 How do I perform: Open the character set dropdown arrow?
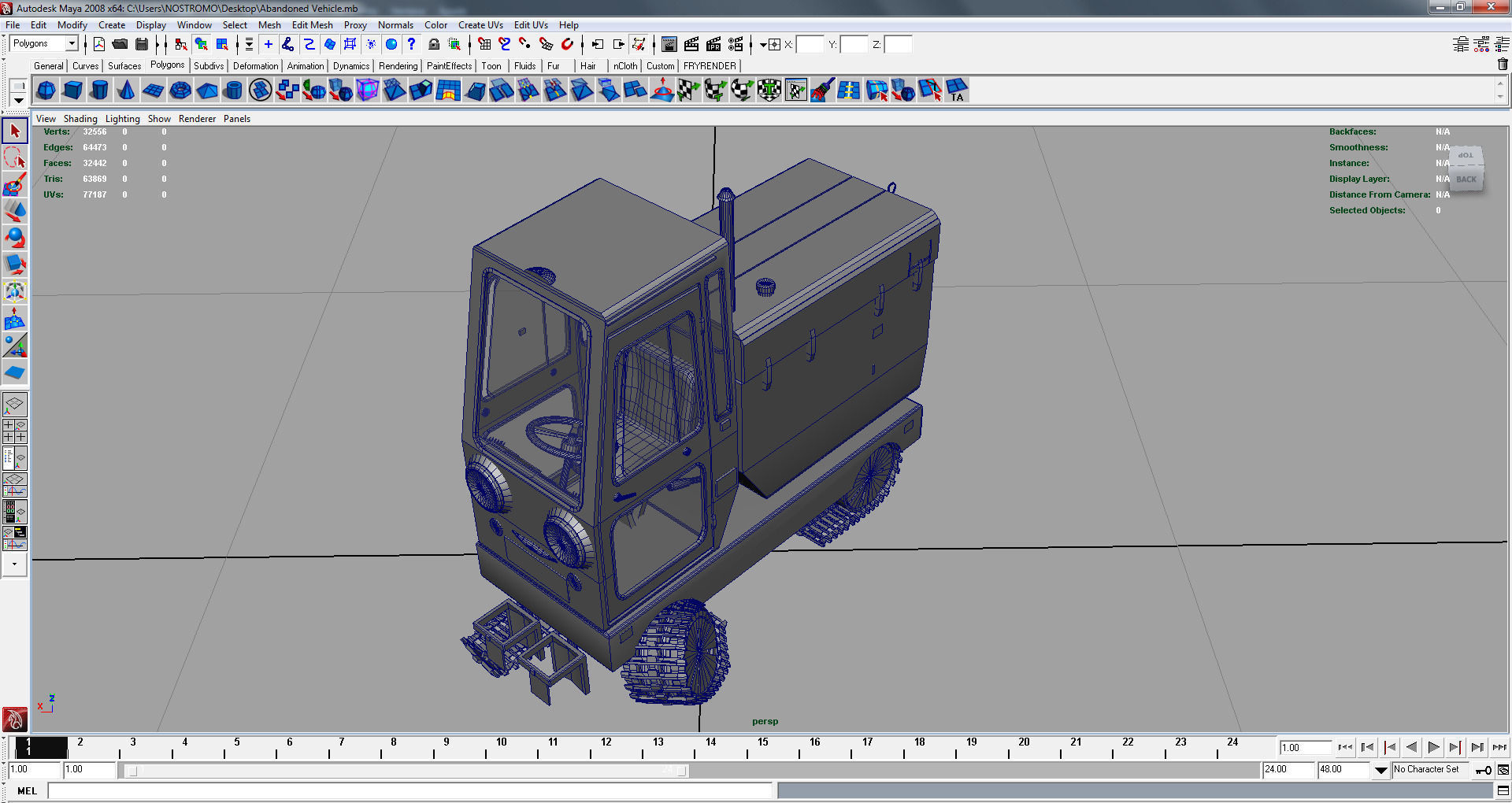coord(1381,770)
